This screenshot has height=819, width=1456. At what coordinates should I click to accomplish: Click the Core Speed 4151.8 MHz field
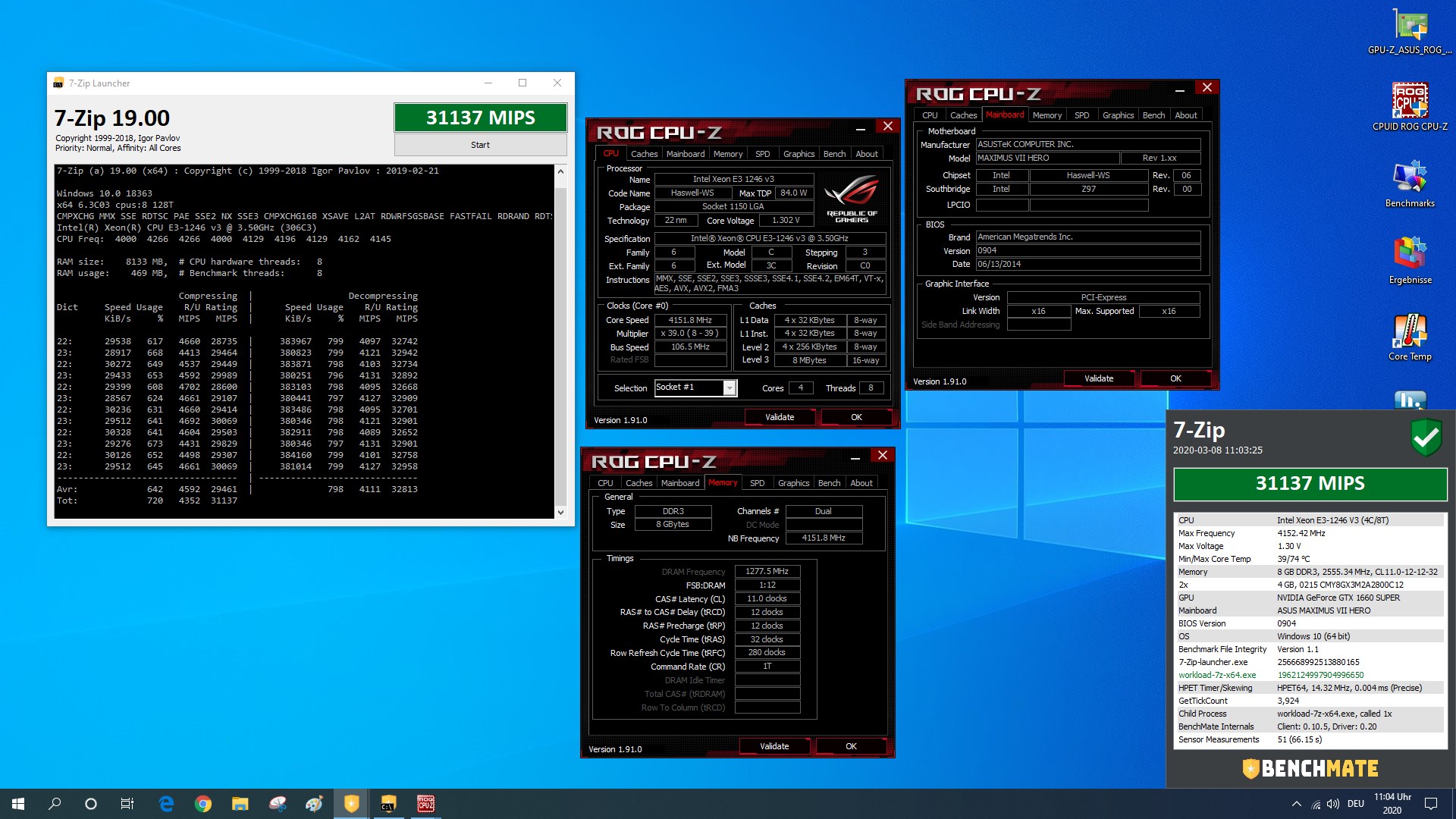690,320
